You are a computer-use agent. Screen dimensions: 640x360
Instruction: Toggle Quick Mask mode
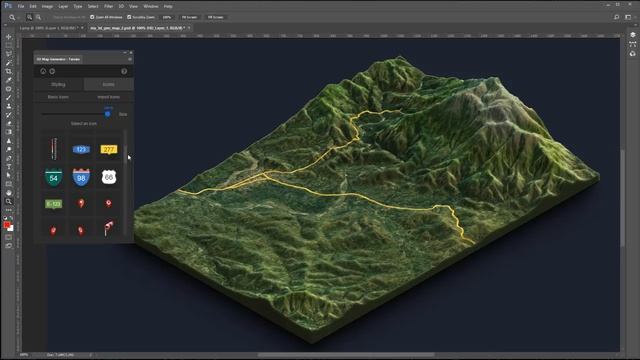[9, 237]
